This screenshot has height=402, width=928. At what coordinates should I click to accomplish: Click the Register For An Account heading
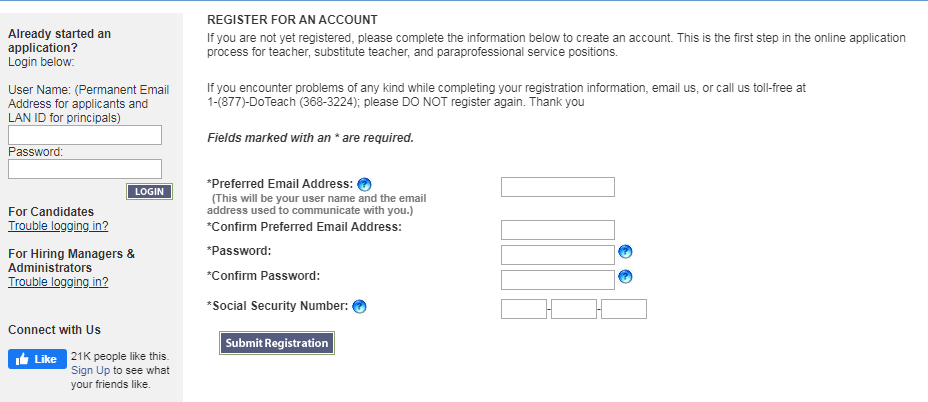292,20
